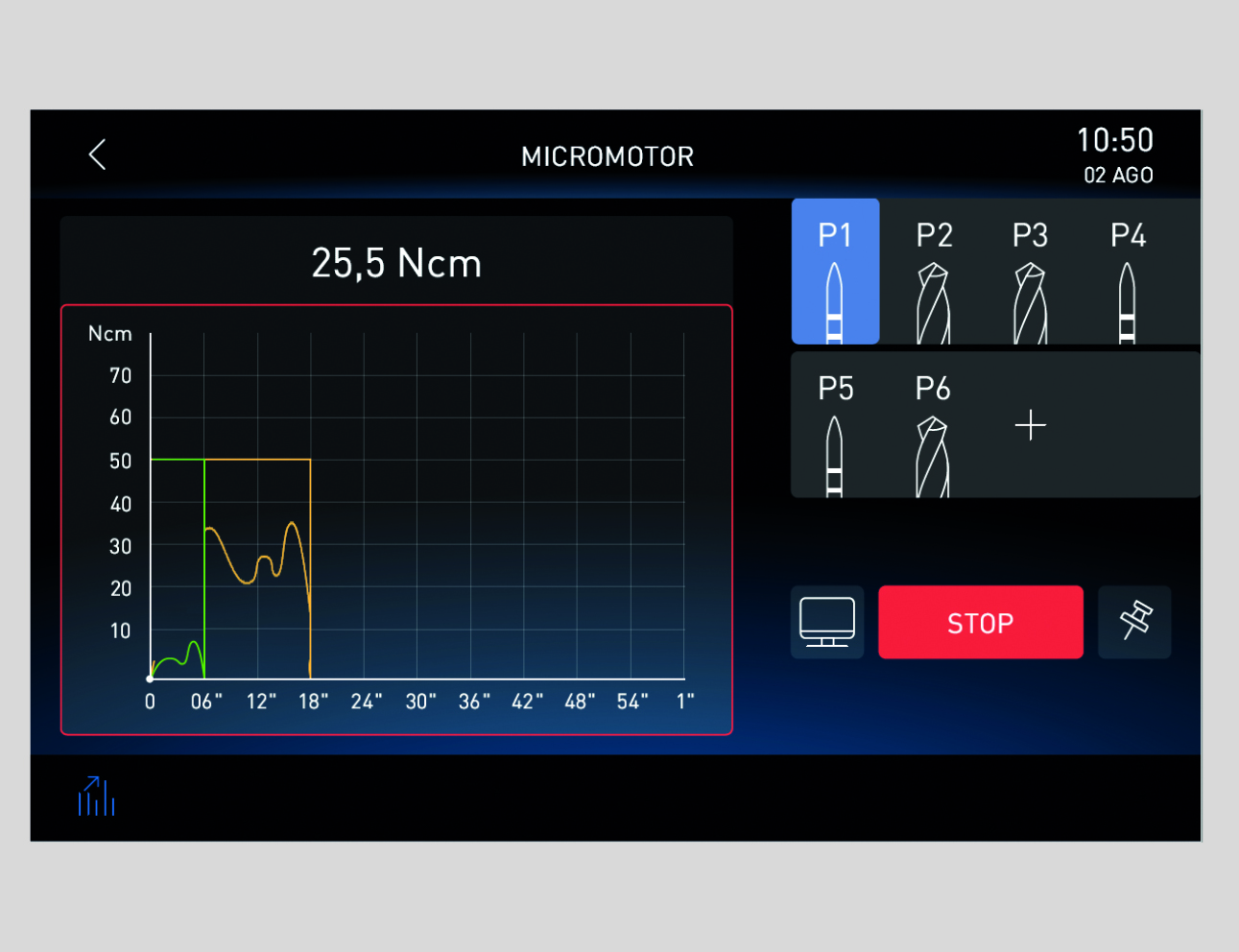Select the P1 implant drill preset
This screenshot has width=1239, height=952.
[835, 272]
